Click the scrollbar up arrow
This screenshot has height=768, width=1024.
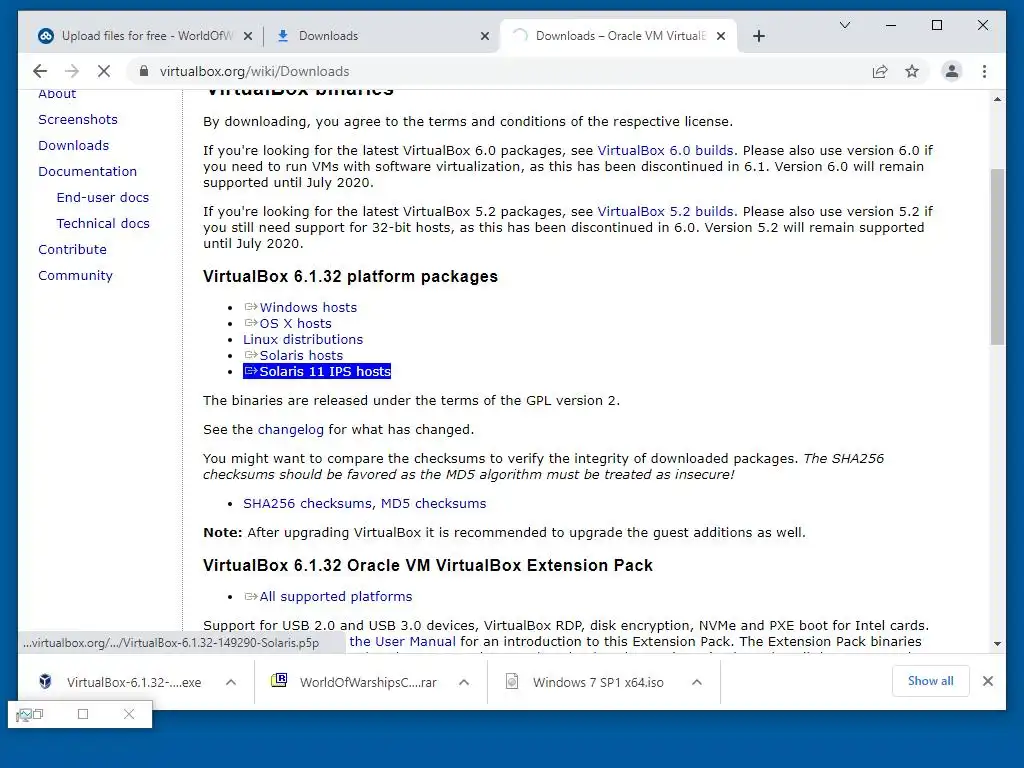pyautogui.click(x=997, y=99)
